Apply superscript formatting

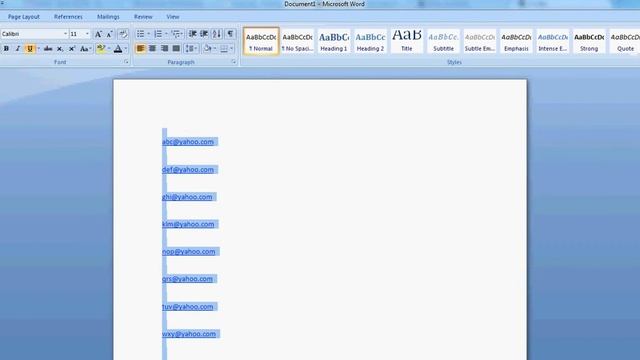pos(71,49)
